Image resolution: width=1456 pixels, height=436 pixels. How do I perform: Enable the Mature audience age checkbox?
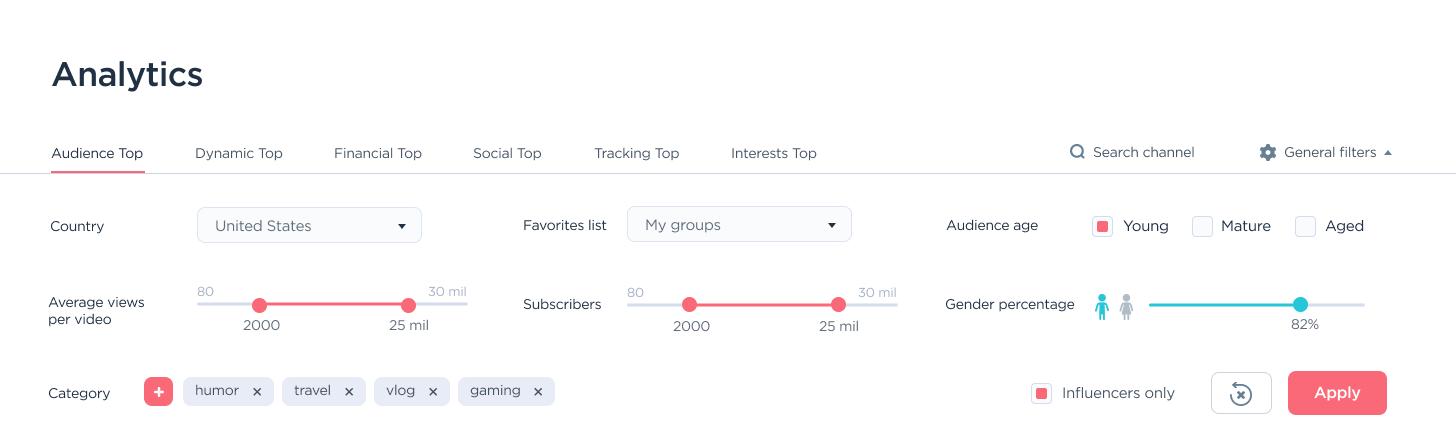coord(1202,226)
